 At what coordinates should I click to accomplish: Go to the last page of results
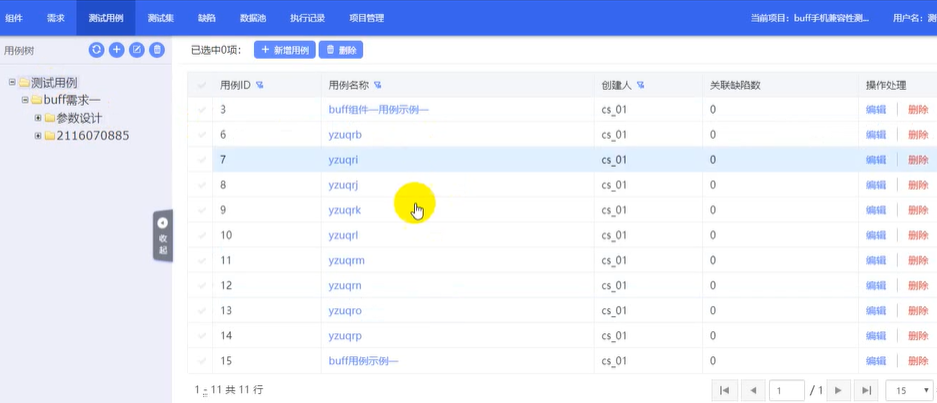click(867, 390)
